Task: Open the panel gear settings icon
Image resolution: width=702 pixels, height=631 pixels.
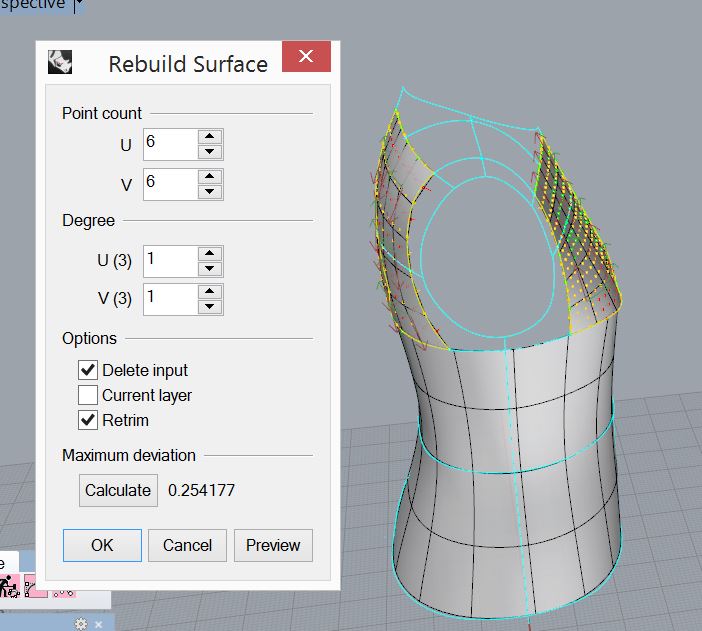Action: [x=81, y=624]
